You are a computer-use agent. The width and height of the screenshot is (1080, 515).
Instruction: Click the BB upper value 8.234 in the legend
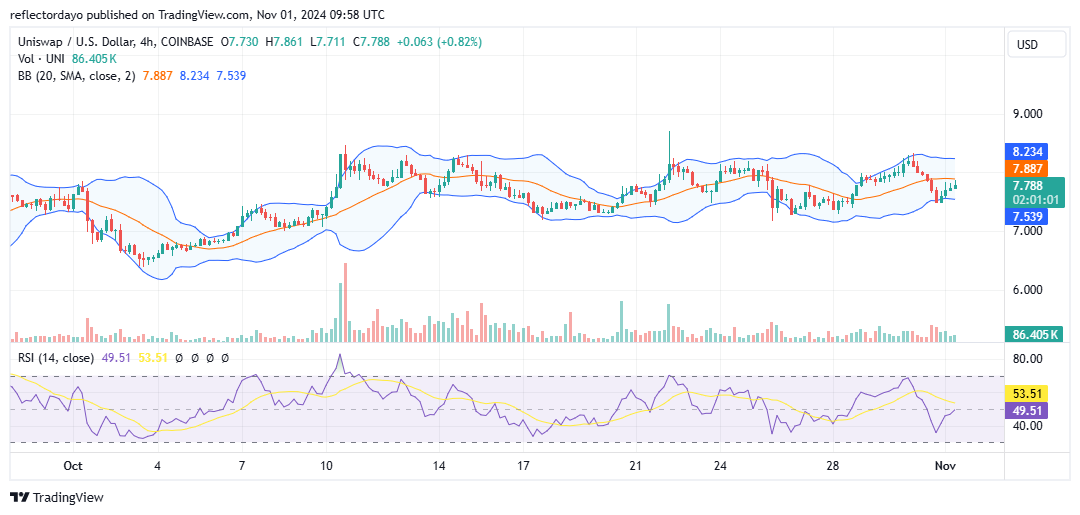coord(194,76)
